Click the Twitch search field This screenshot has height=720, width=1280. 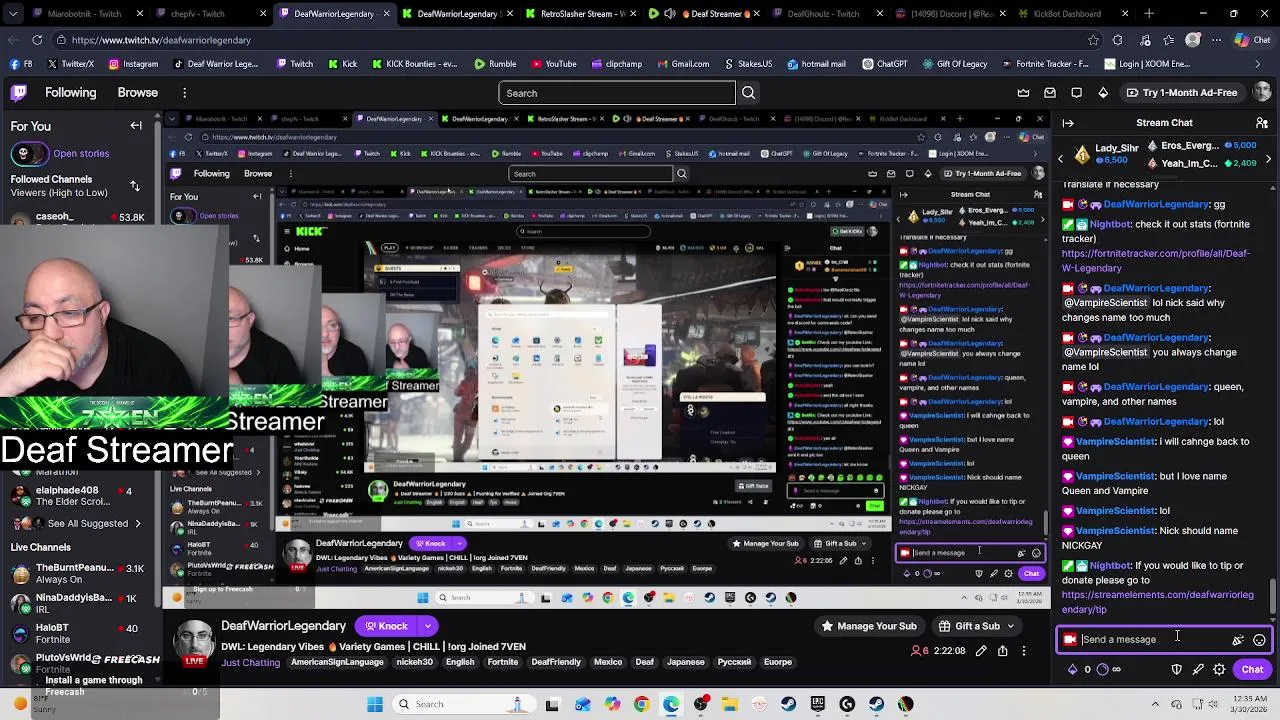617,93
